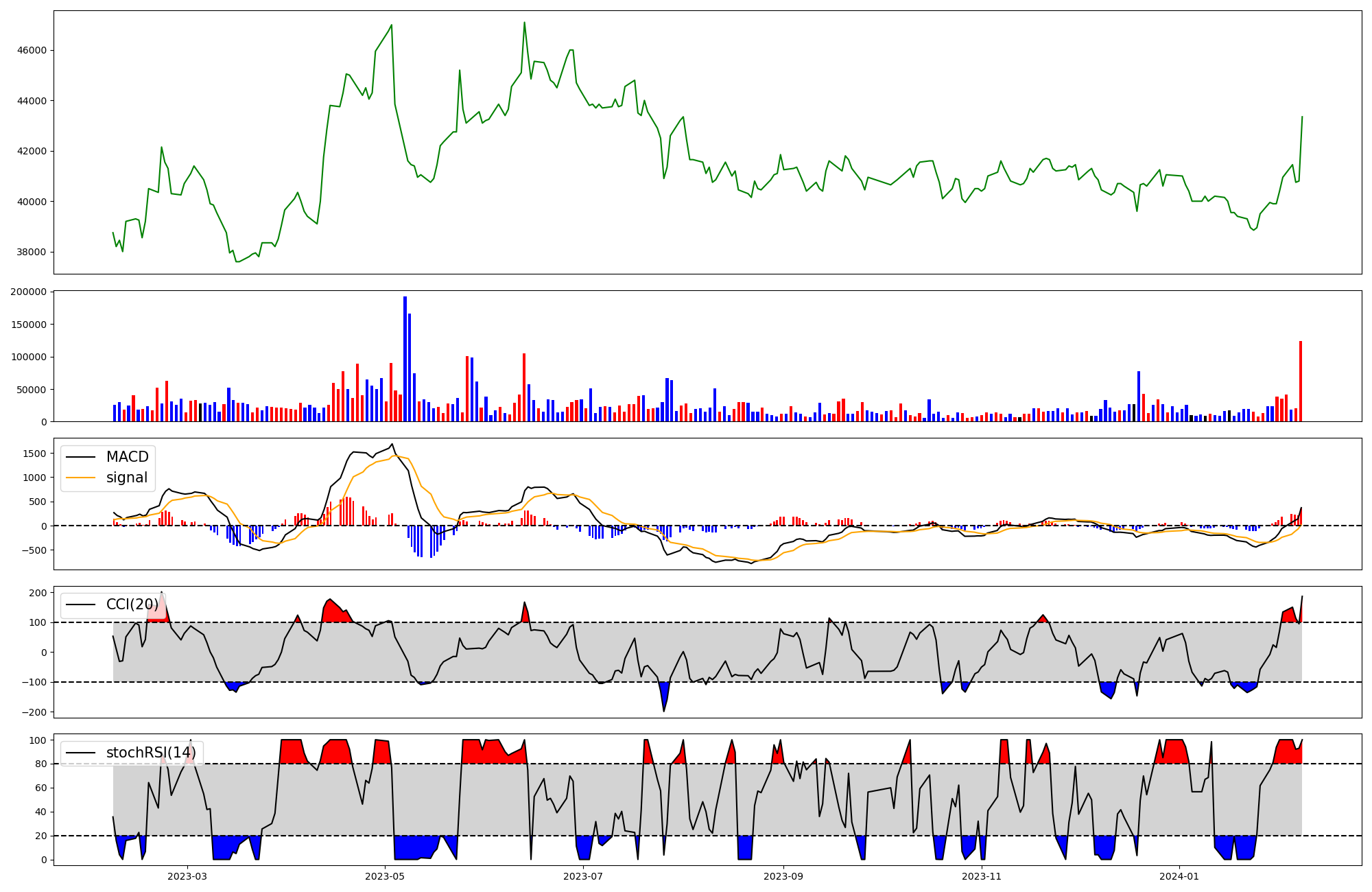Click the 2023-07 x-axis date label
The width and height of the screenshot is (1372, 892).
coord(583,876)
